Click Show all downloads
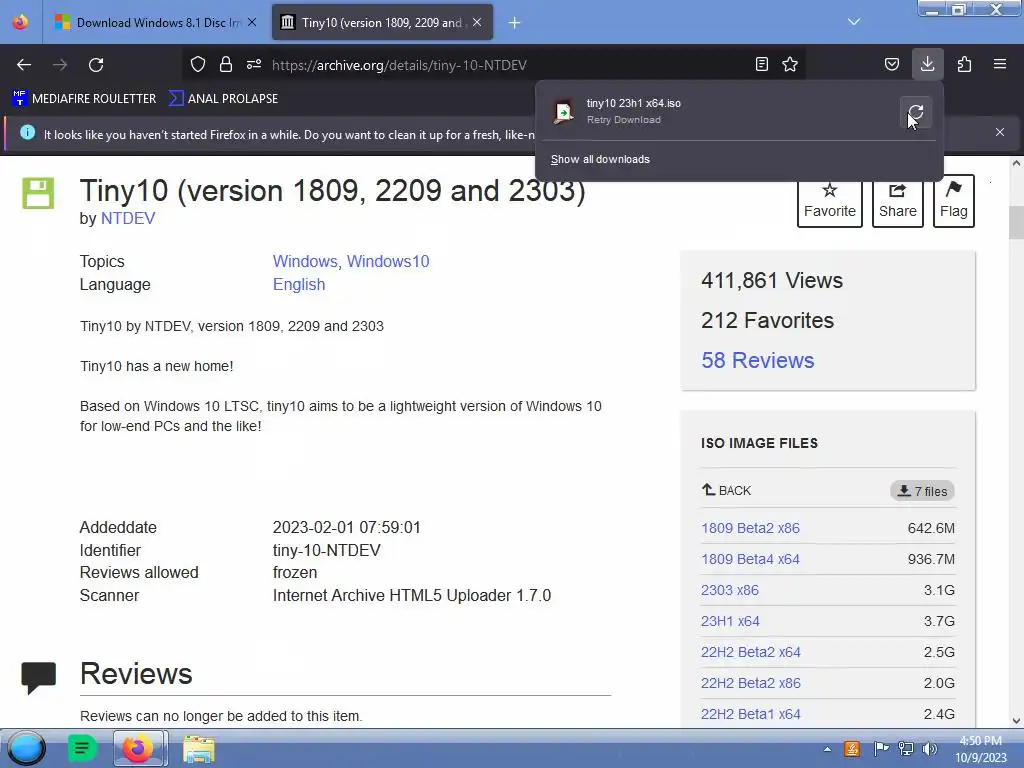1024x768 pixels. pos(600,159)
